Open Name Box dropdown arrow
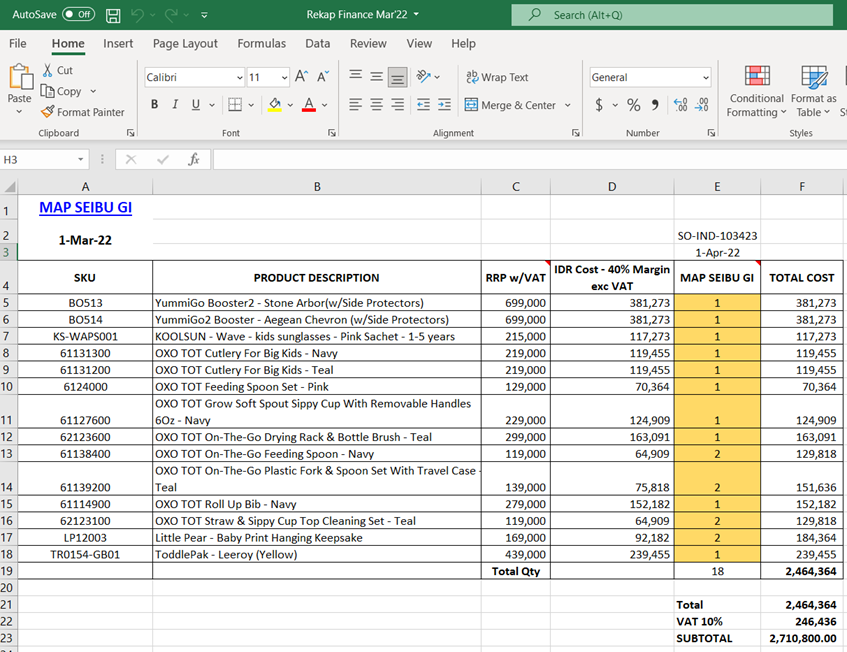The width and height of the screenshot is (847, 652). (80, 159)
